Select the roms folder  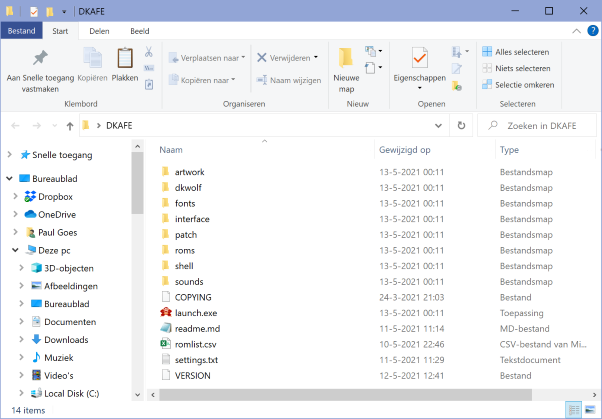pyautogui.click(x=185, y=250)
